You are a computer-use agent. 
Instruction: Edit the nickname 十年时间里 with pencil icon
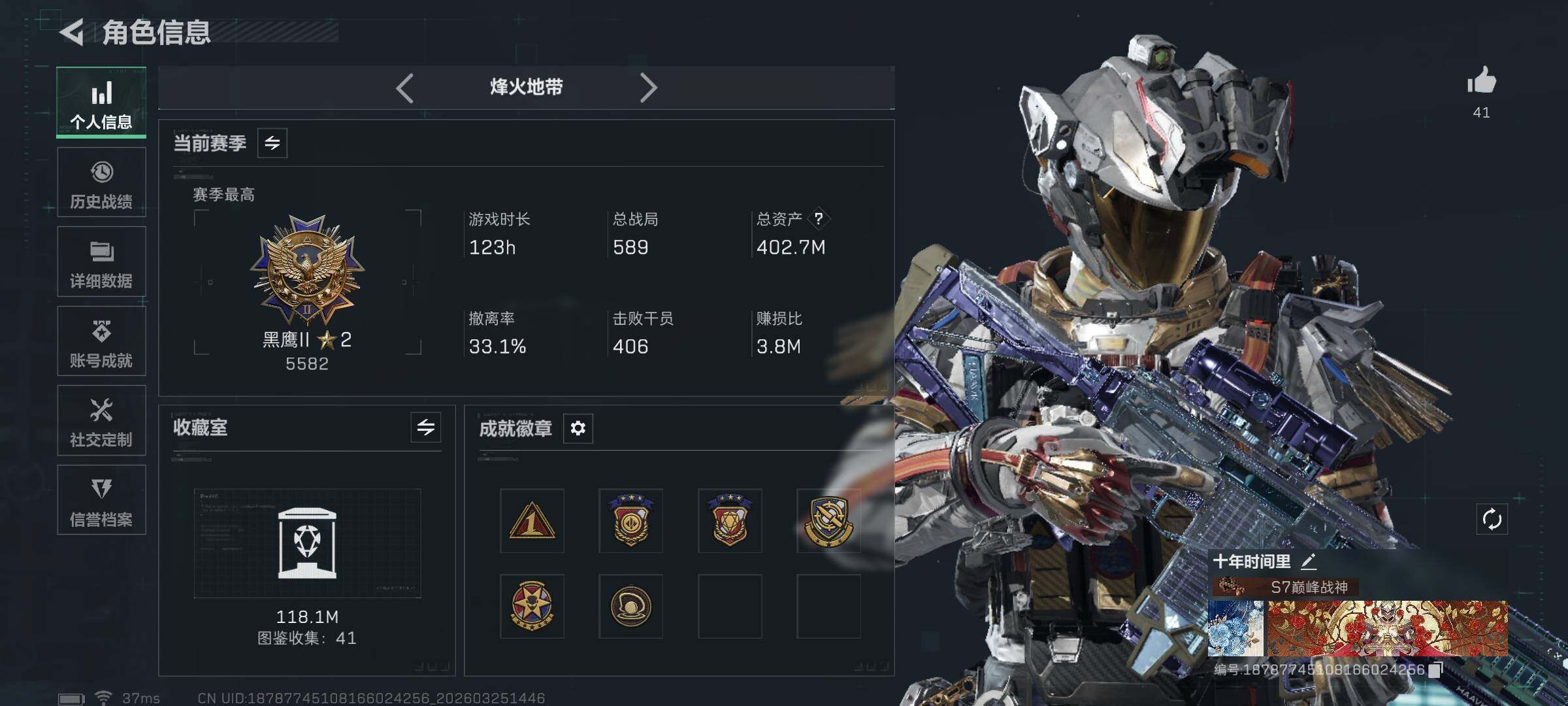pos(1308,562)
